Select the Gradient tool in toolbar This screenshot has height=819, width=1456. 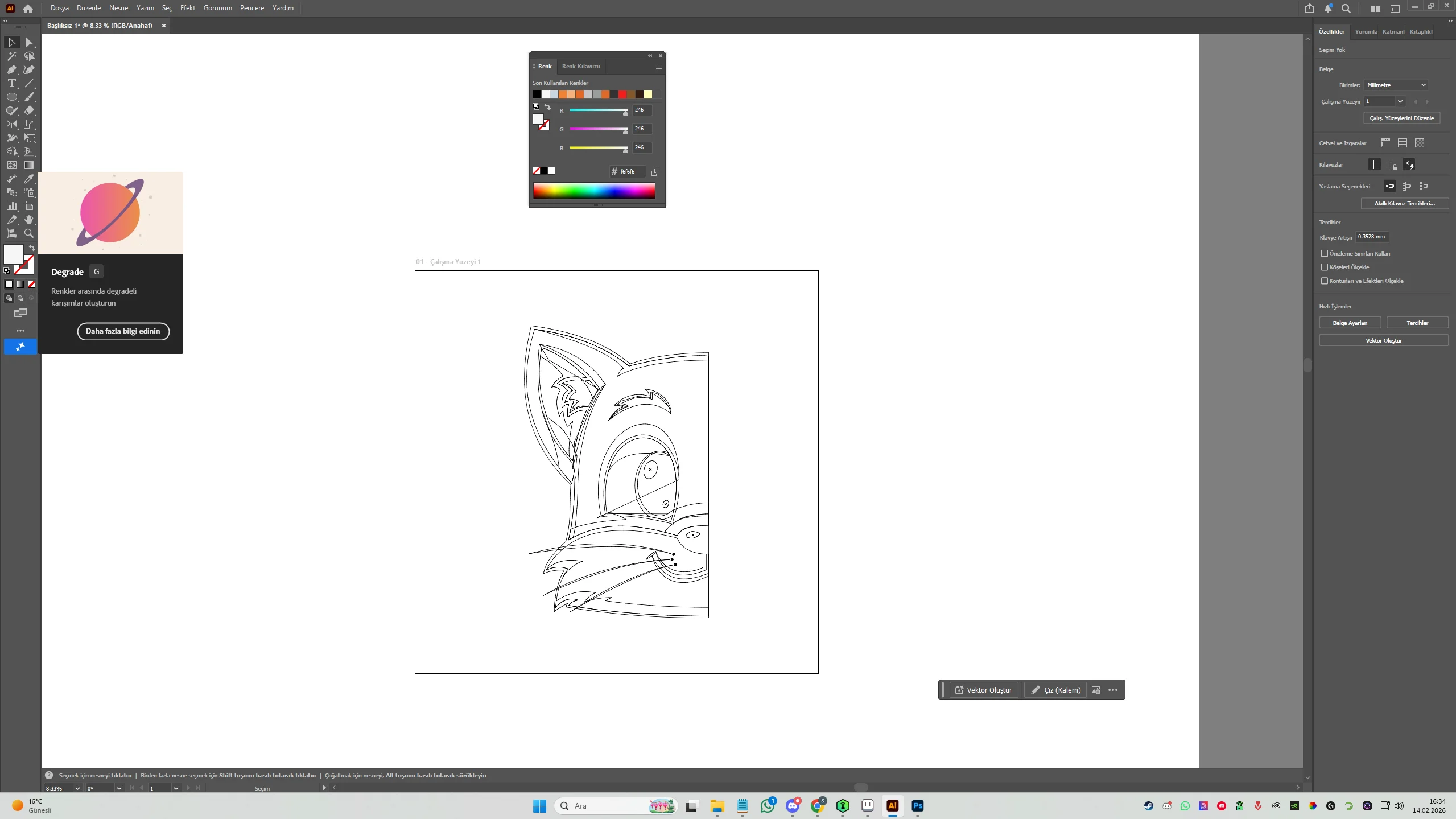[x=29, y=165]
